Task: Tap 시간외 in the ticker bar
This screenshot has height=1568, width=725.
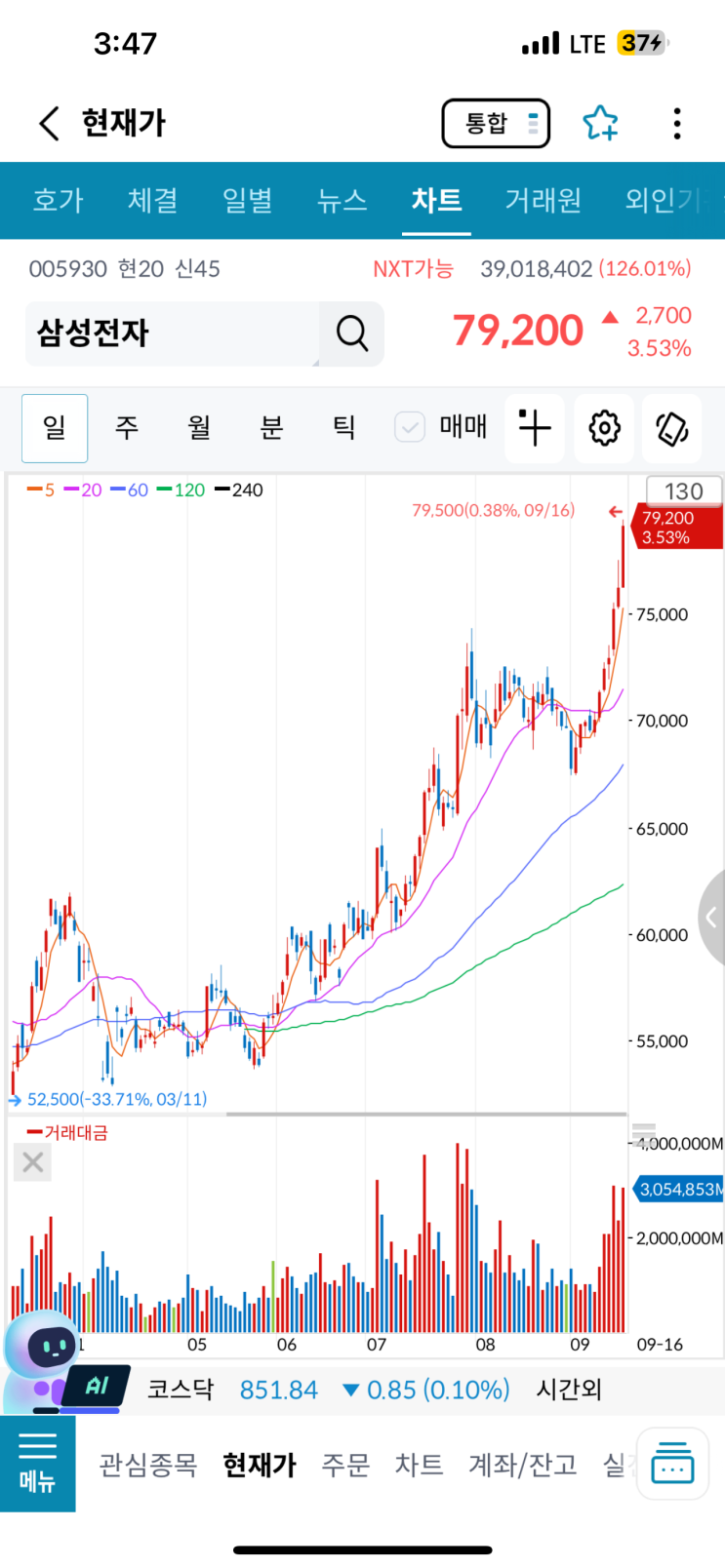Action: 570,1389
